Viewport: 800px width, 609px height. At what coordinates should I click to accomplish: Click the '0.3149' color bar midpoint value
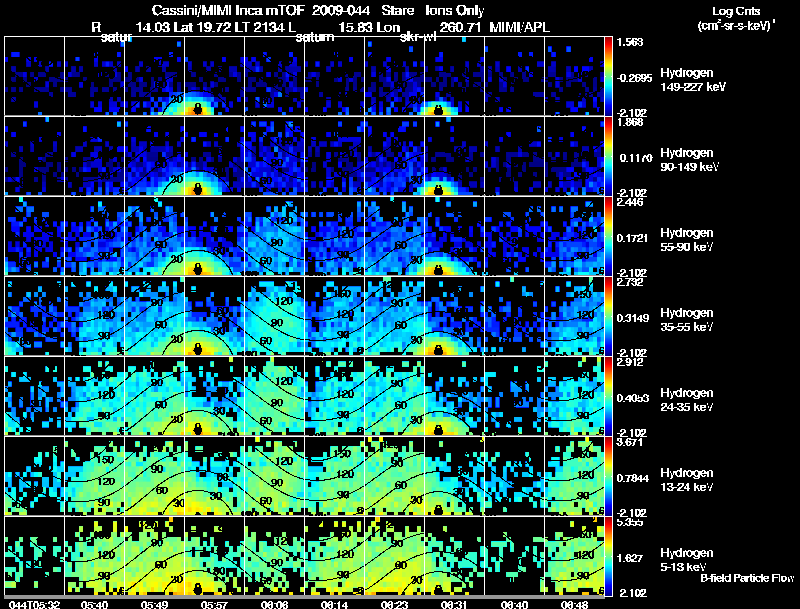click(x=633, y=318)
